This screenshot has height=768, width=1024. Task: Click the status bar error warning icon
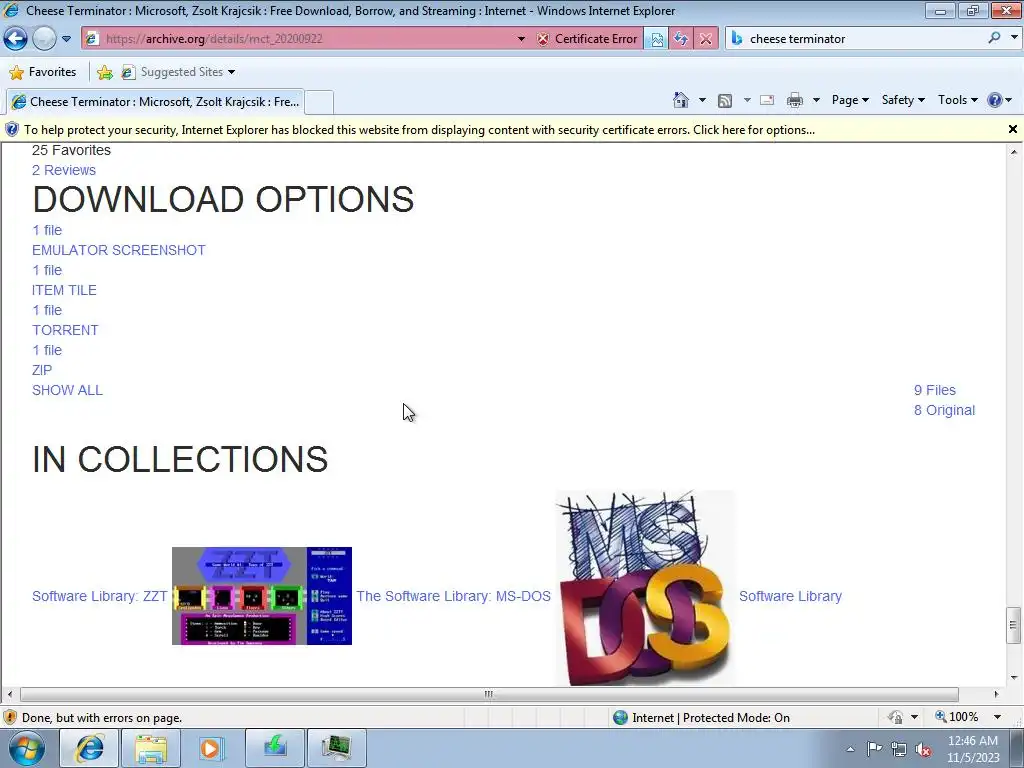(10, 718)
